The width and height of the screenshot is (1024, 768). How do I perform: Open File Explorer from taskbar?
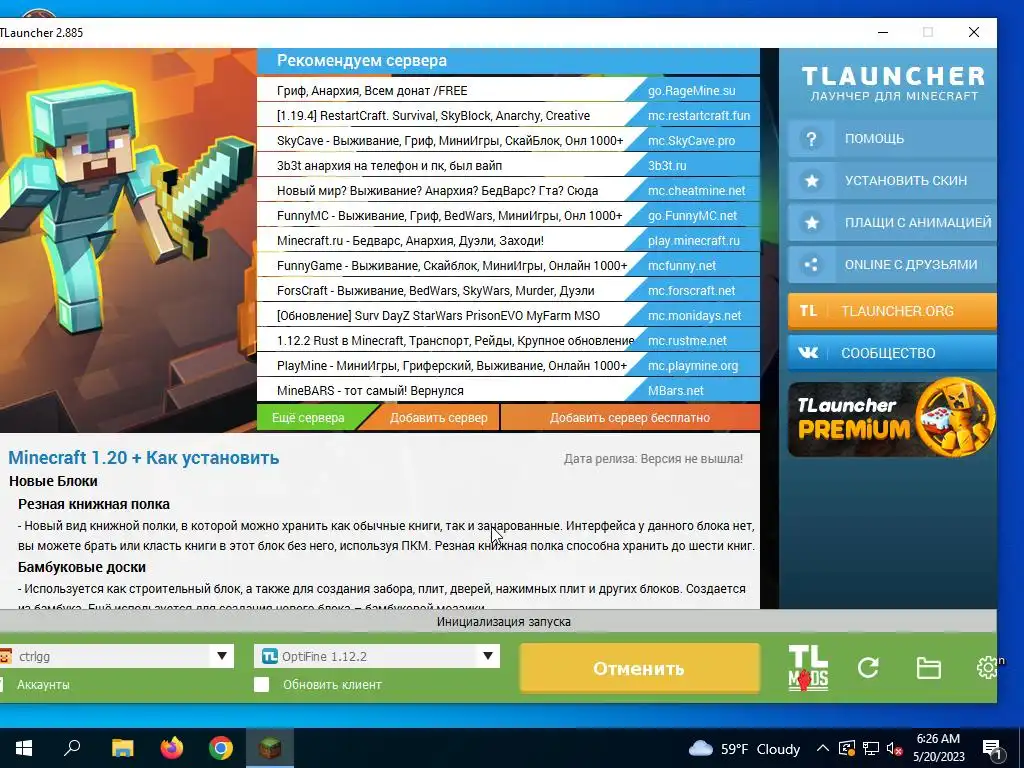pyautogui.click(x=122, y=748)
